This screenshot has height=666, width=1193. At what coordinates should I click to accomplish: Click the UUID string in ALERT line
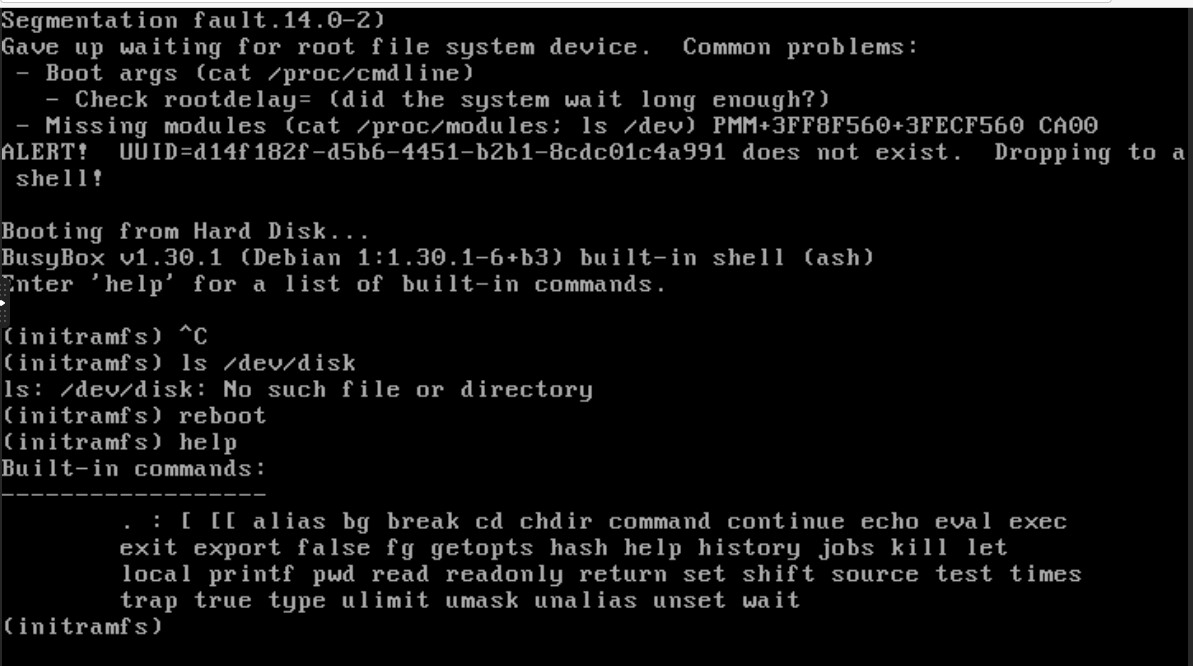pyautogui.click(x=422, y=152)
